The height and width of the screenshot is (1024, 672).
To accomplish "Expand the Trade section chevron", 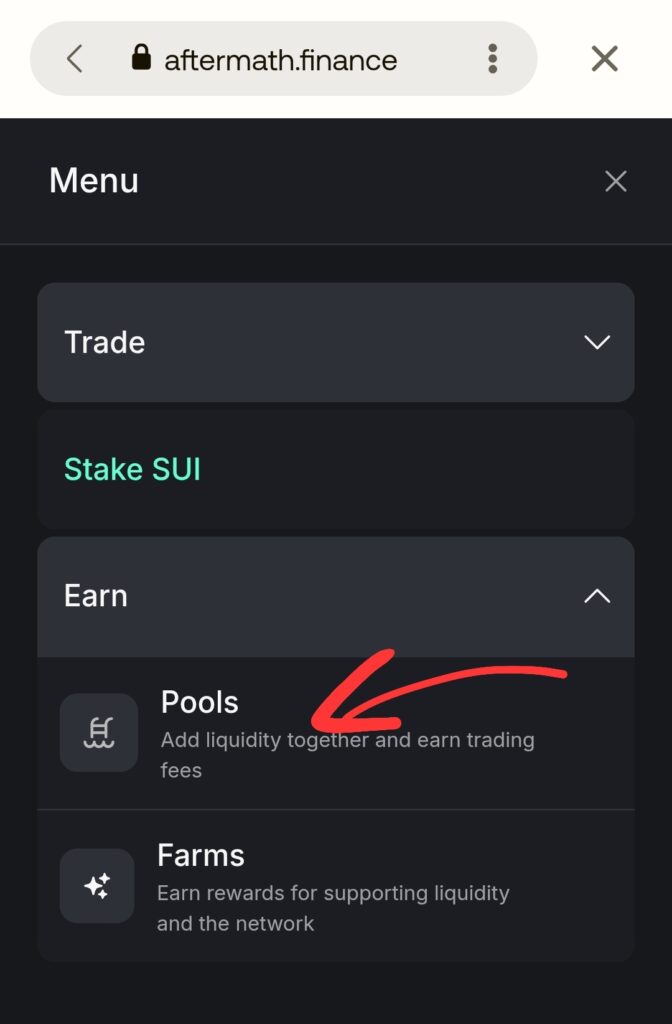I will click(597, 342).
